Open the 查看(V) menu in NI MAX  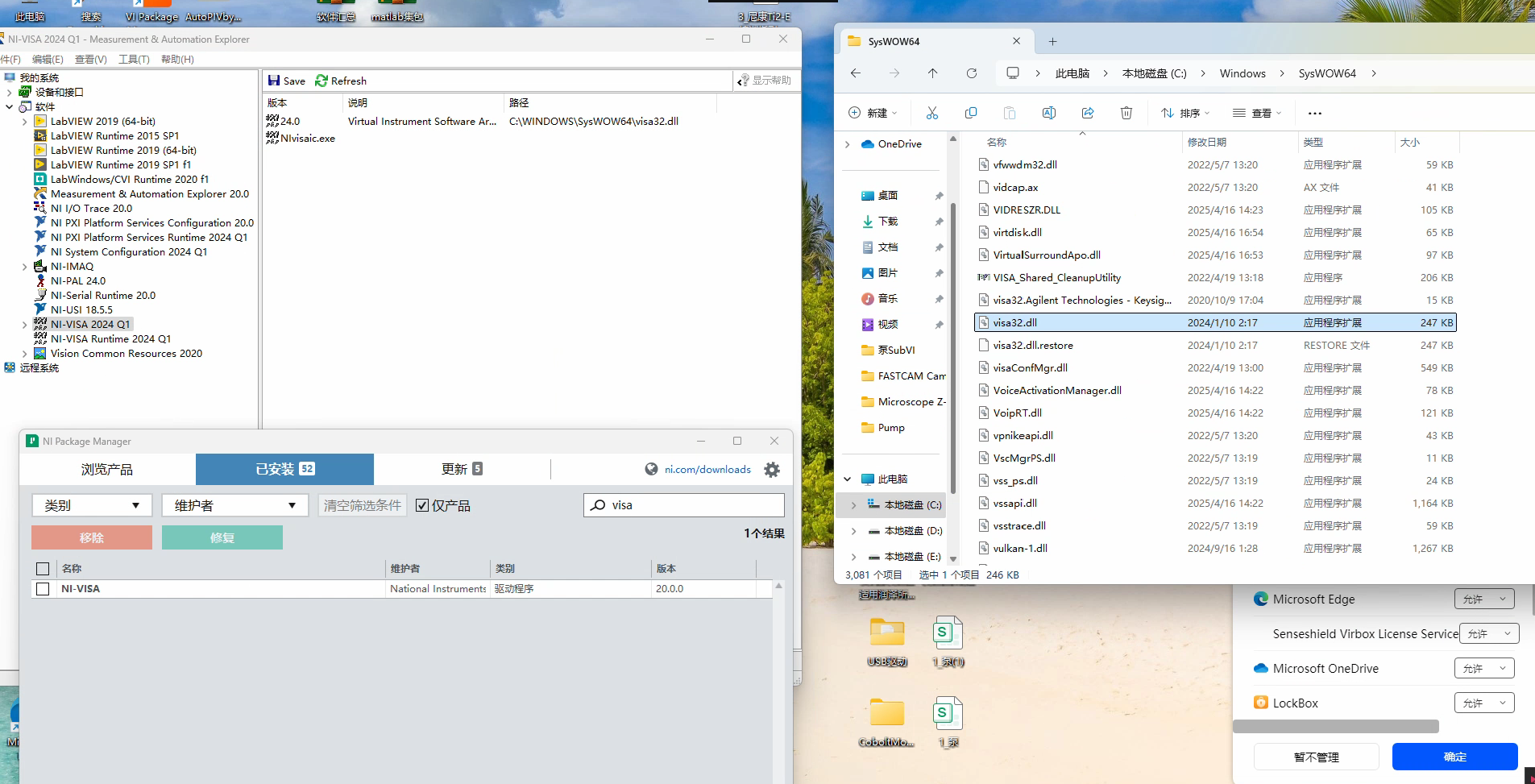point(90,60)
